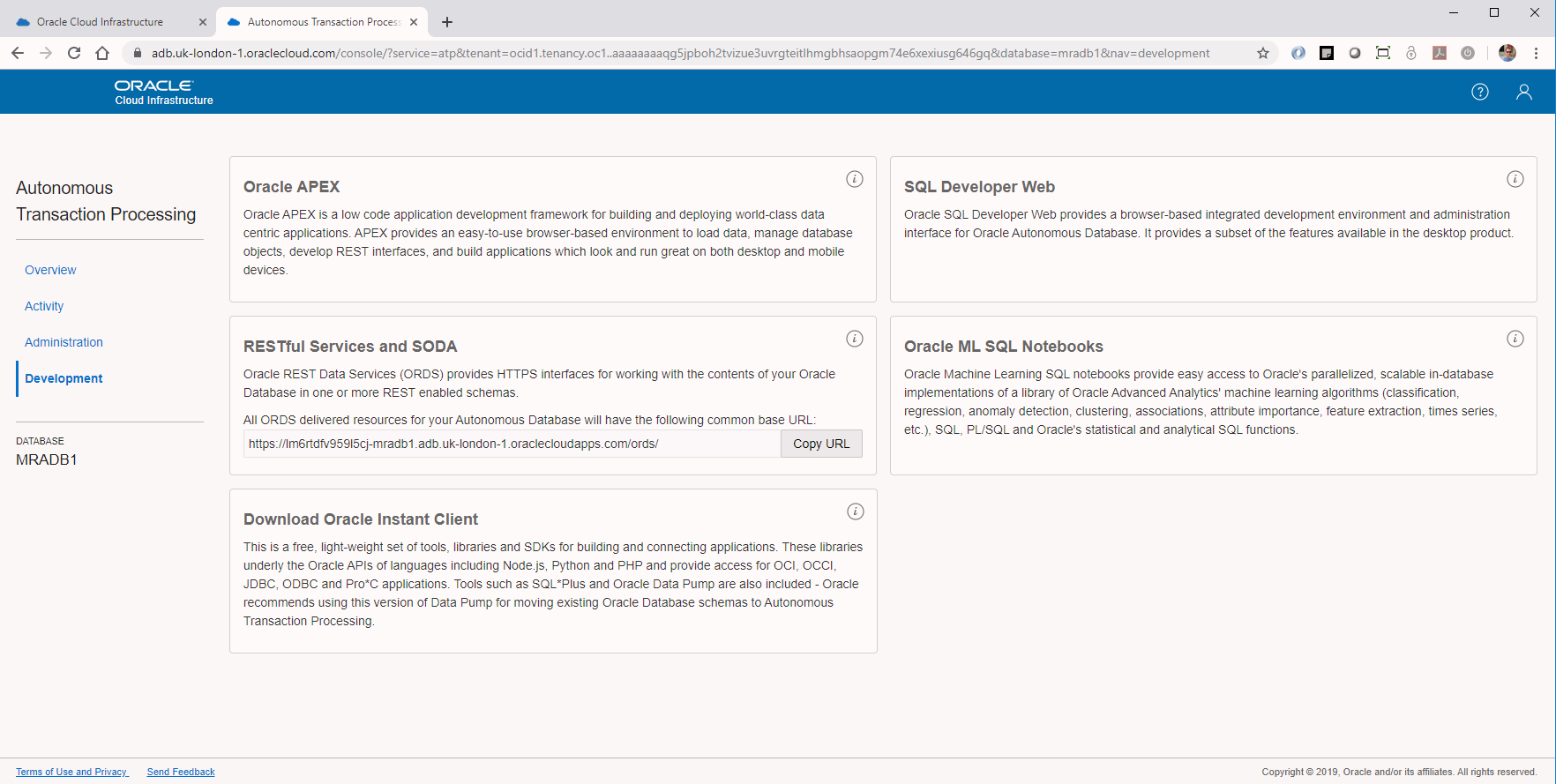
Task: Click the Autonomous Transaction Processing sidebar title
Action: click(106, 201)
